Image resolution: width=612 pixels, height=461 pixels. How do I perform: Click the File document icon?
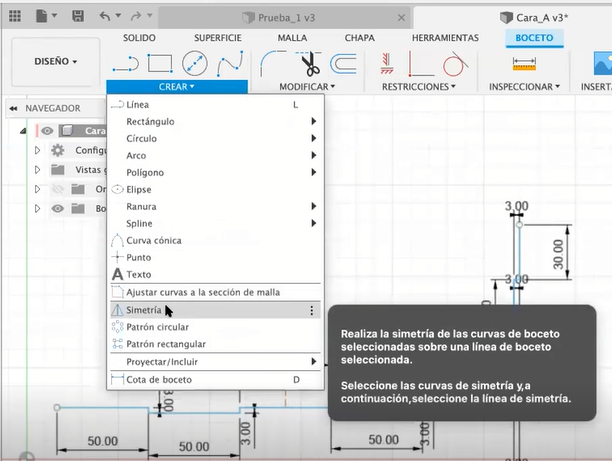coord(41,16)
